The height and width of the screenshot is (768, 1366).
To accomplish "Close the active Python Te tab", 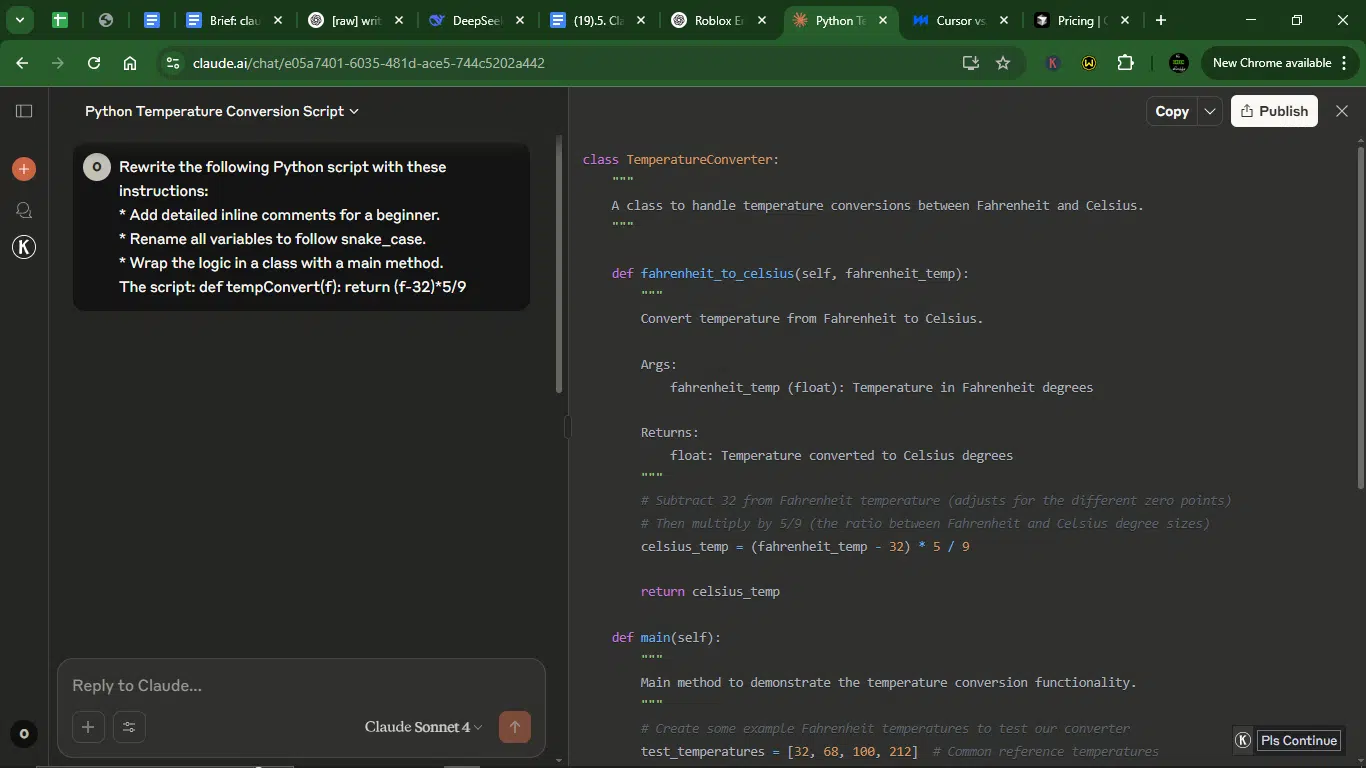I will point(883,20).
